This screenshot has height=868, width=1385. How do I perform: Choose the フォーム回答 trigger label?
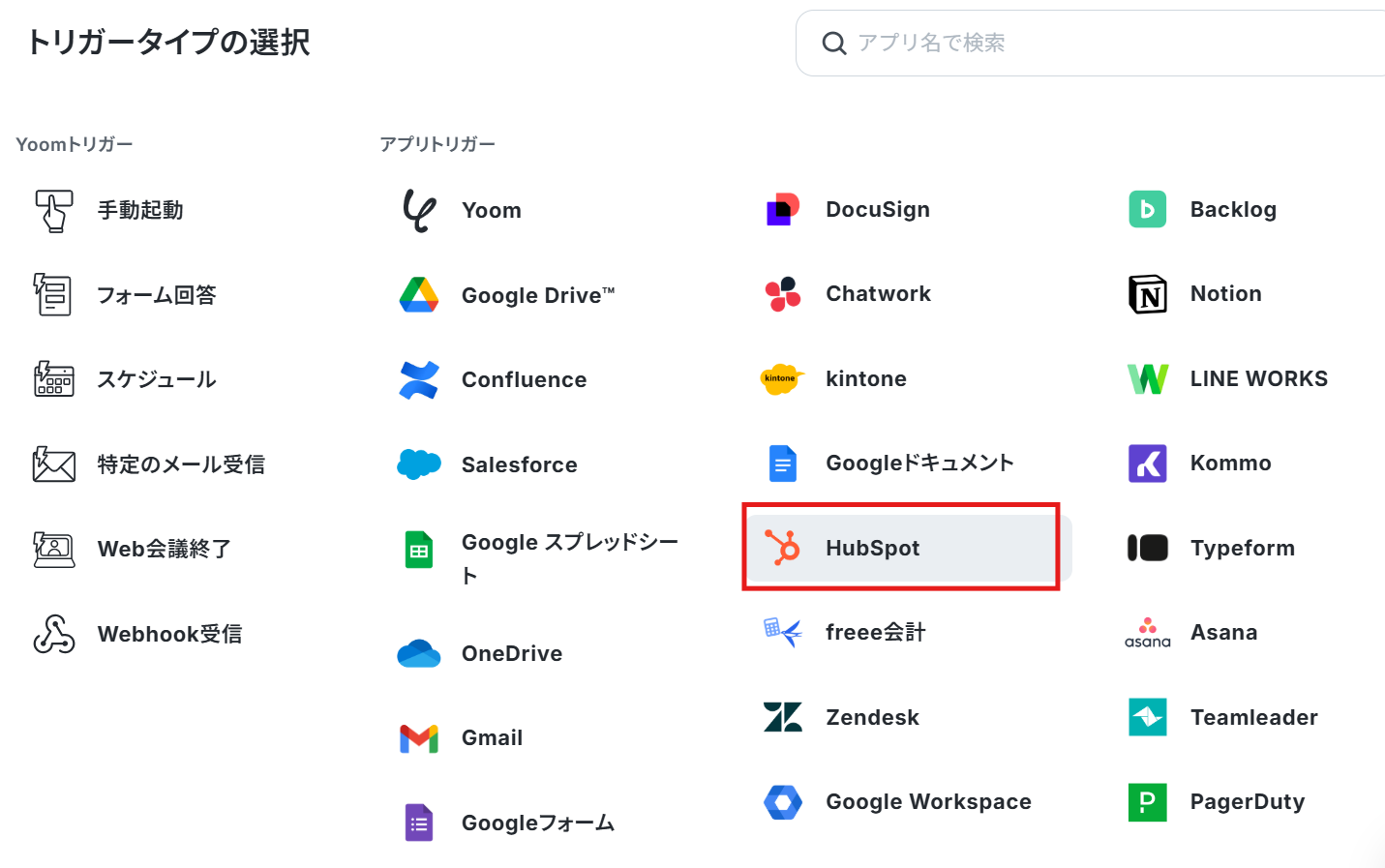click(x=157, y=294)
